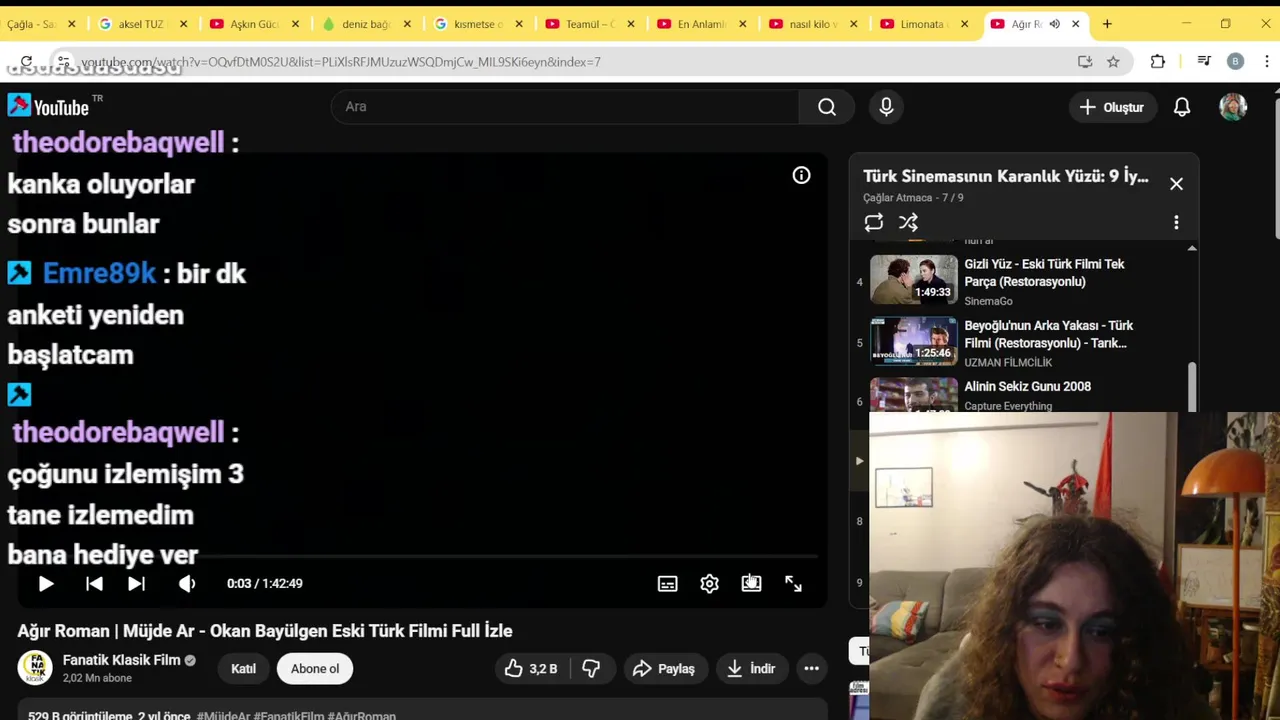Image resolution: width=1280 pixels, height=720 pixels.
Task: Go to previous video in playlist
Action: click(94, 584)
